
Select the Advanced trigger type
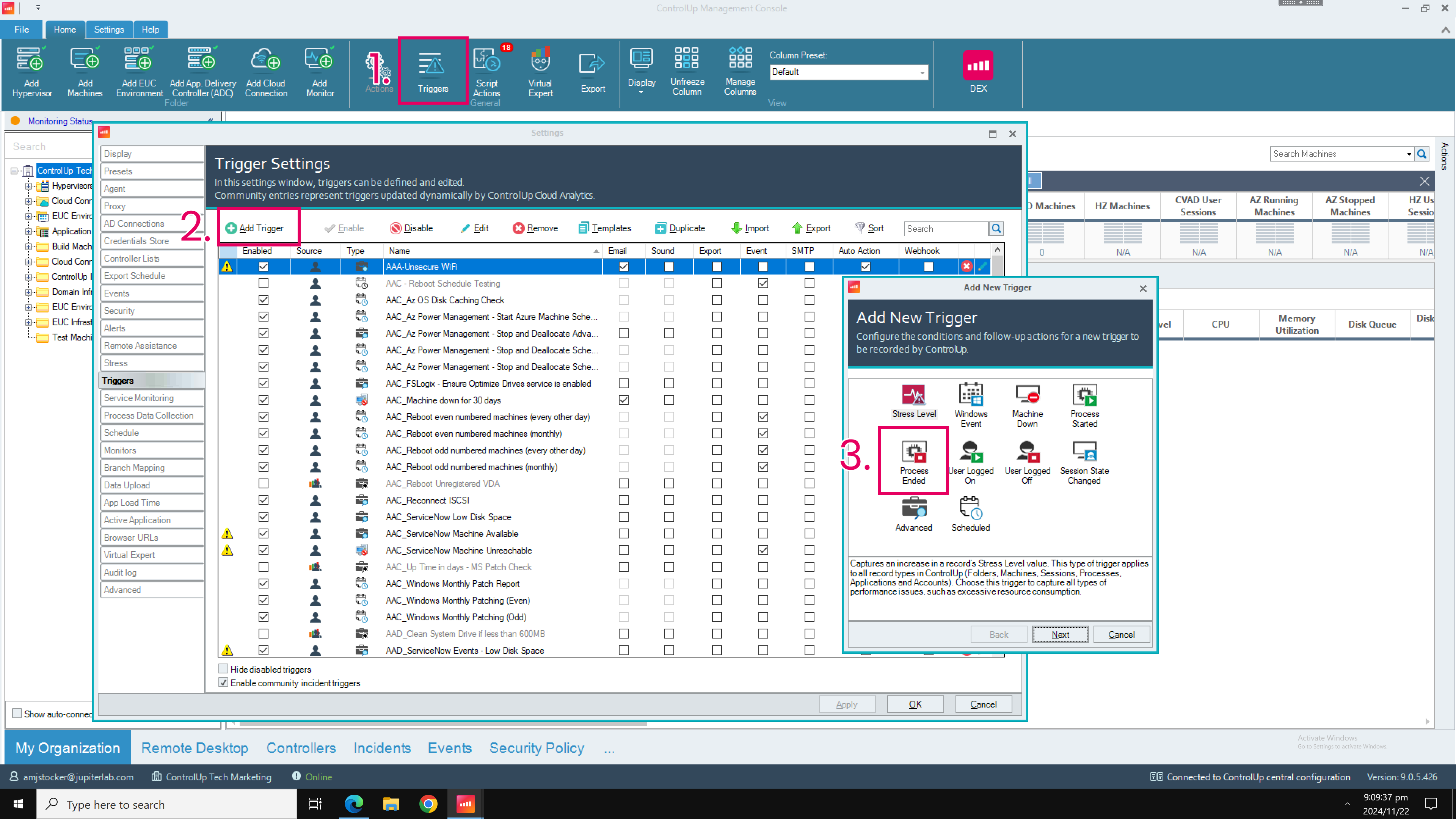tap(914, 514)
